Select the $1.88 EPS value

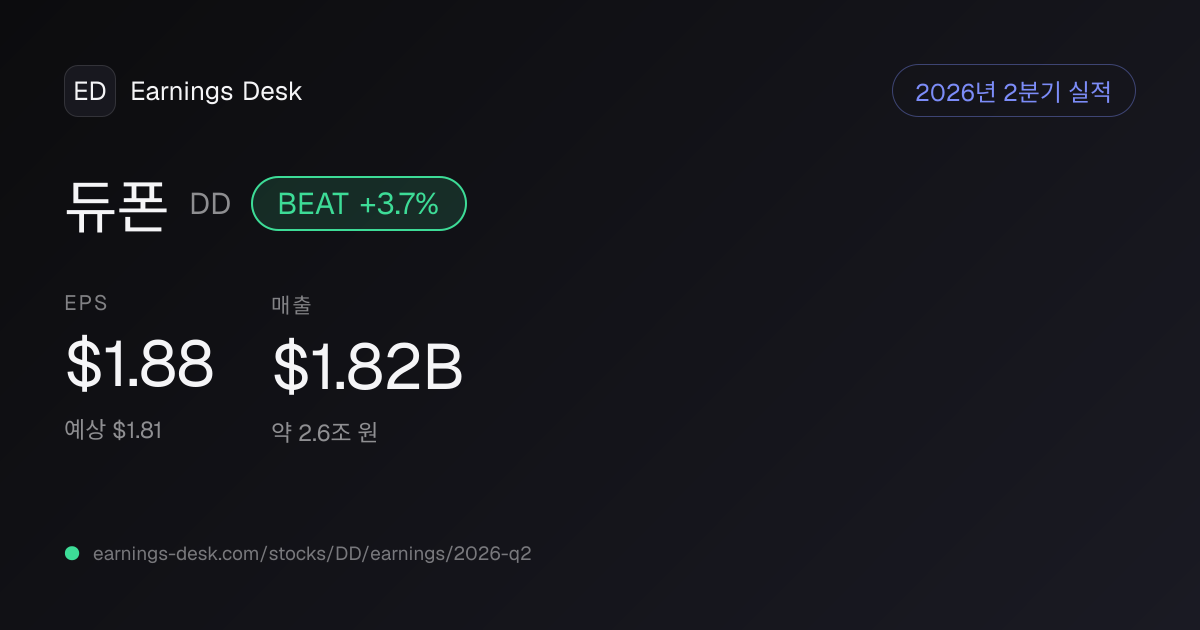140,364
